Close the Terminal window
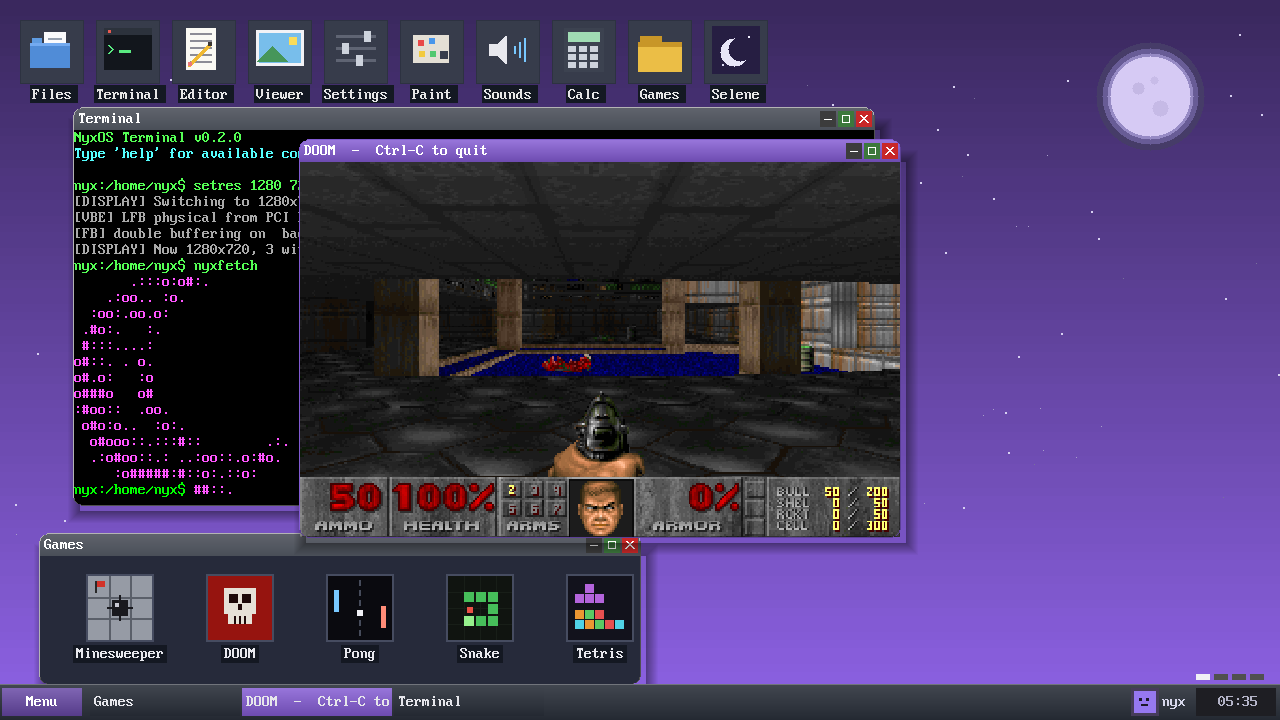The height and width of the screenshot is (720, 1280). [863, 119]
